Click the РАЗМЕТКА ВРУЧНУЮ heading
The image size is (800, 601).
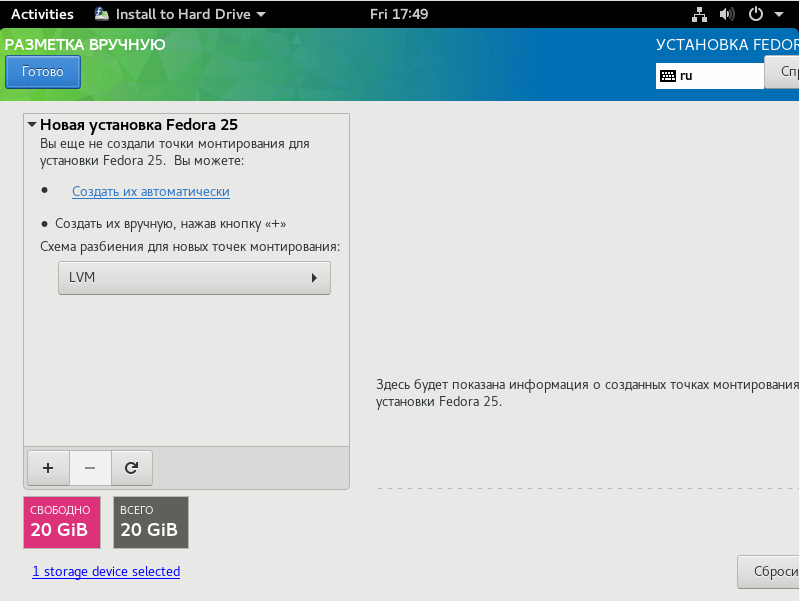pyautogui.click(x=85, y=45)
